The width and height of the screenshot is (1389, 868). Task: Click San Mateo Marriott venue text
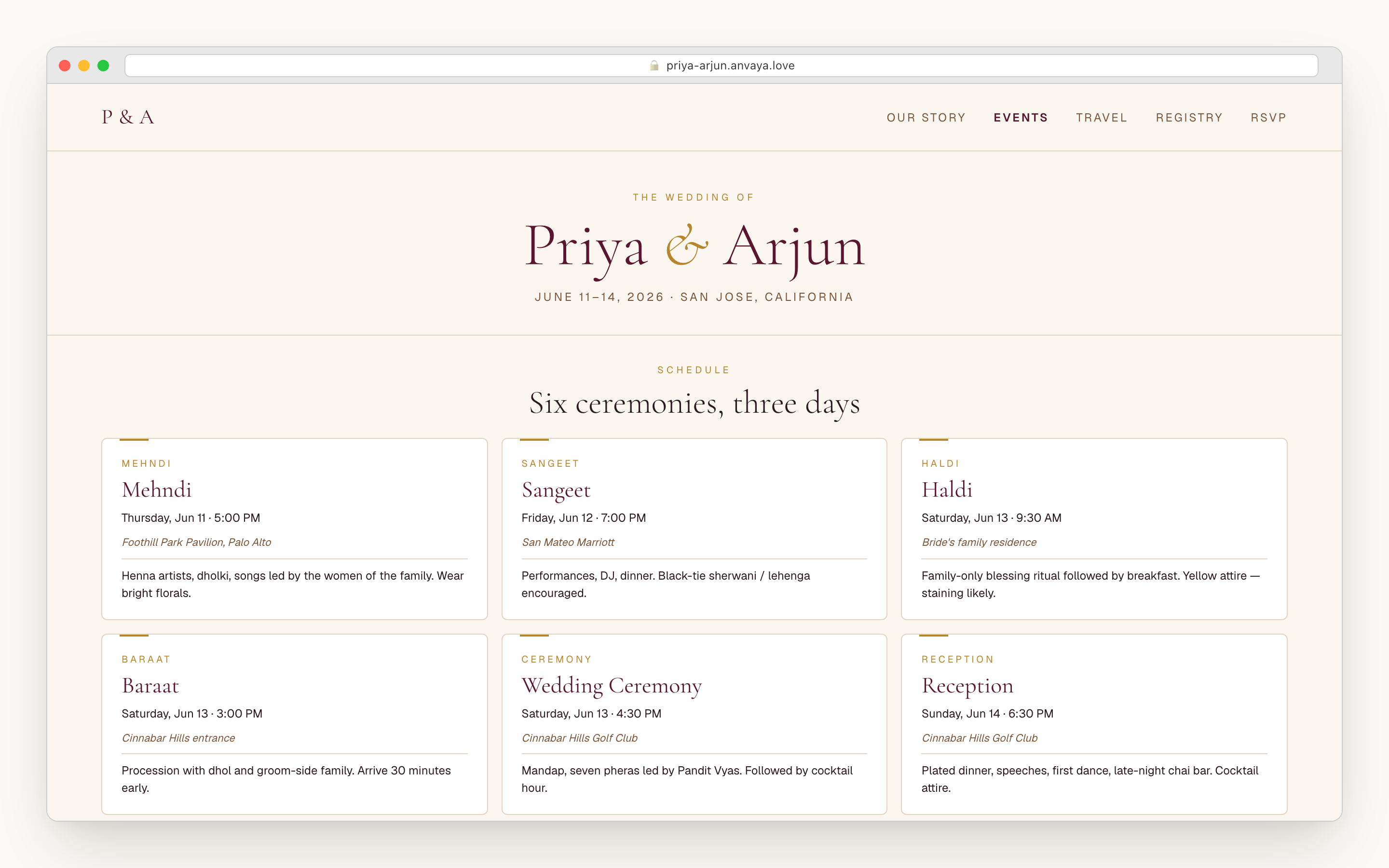[x=568, y=542]
